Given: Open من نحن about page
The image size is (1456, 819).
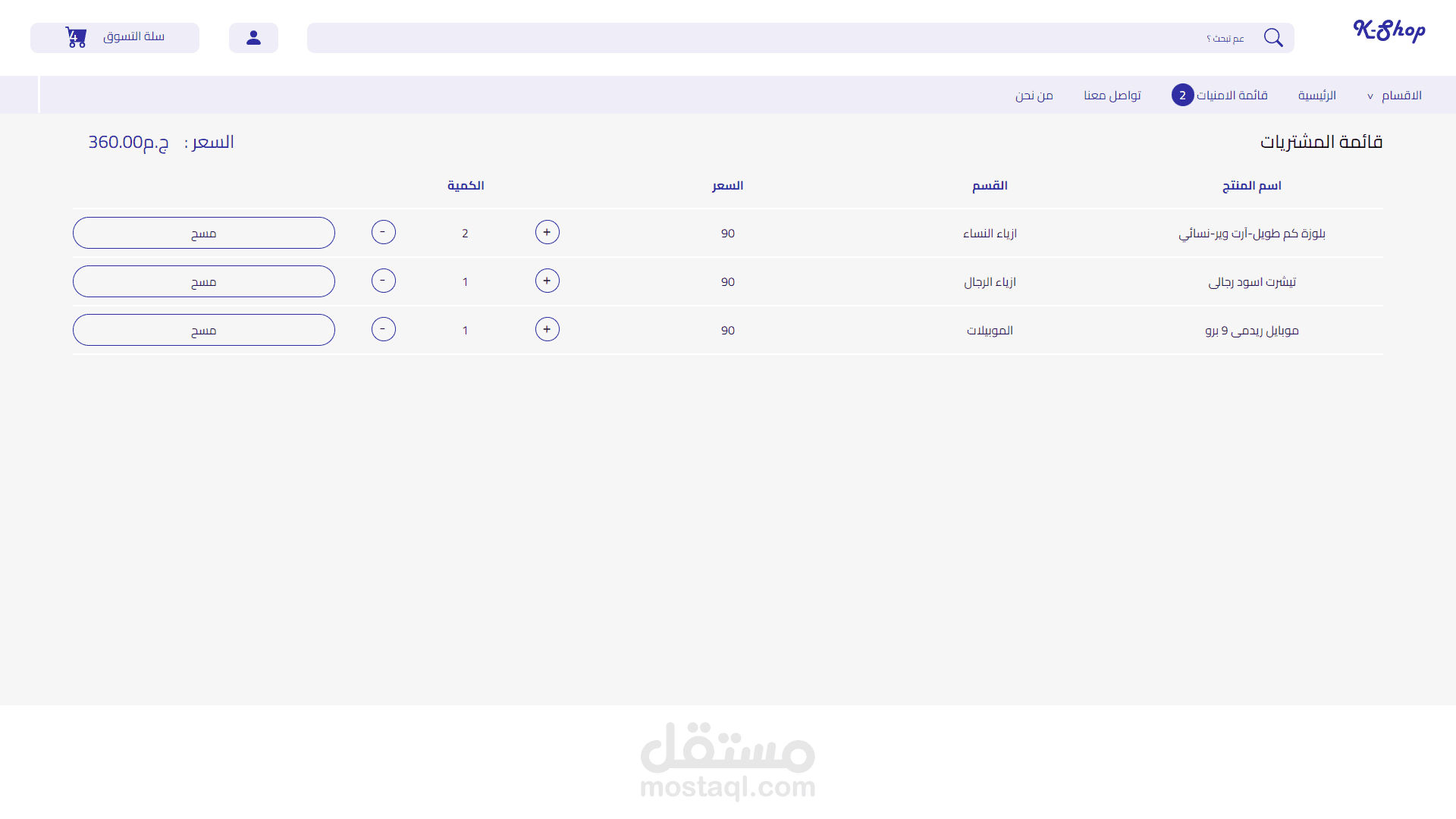Looking at the screenshot, I should (1034, 96).
